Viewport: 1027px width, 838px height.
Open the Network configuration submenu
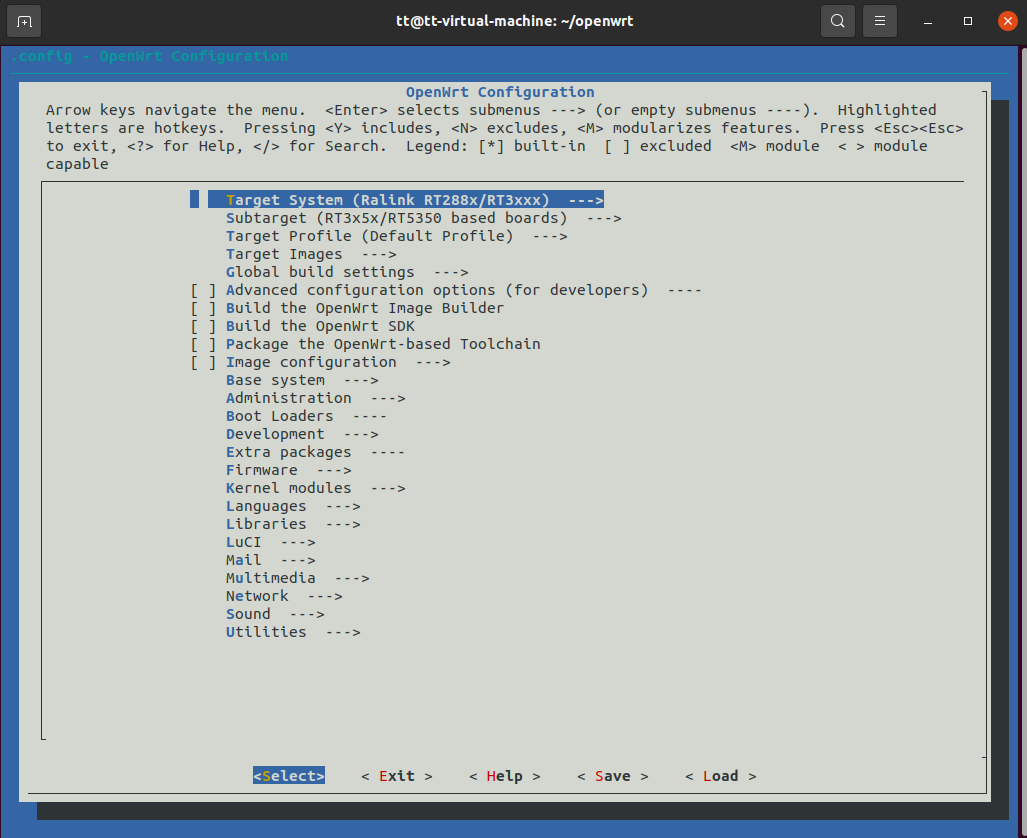(x=265, y=595)
